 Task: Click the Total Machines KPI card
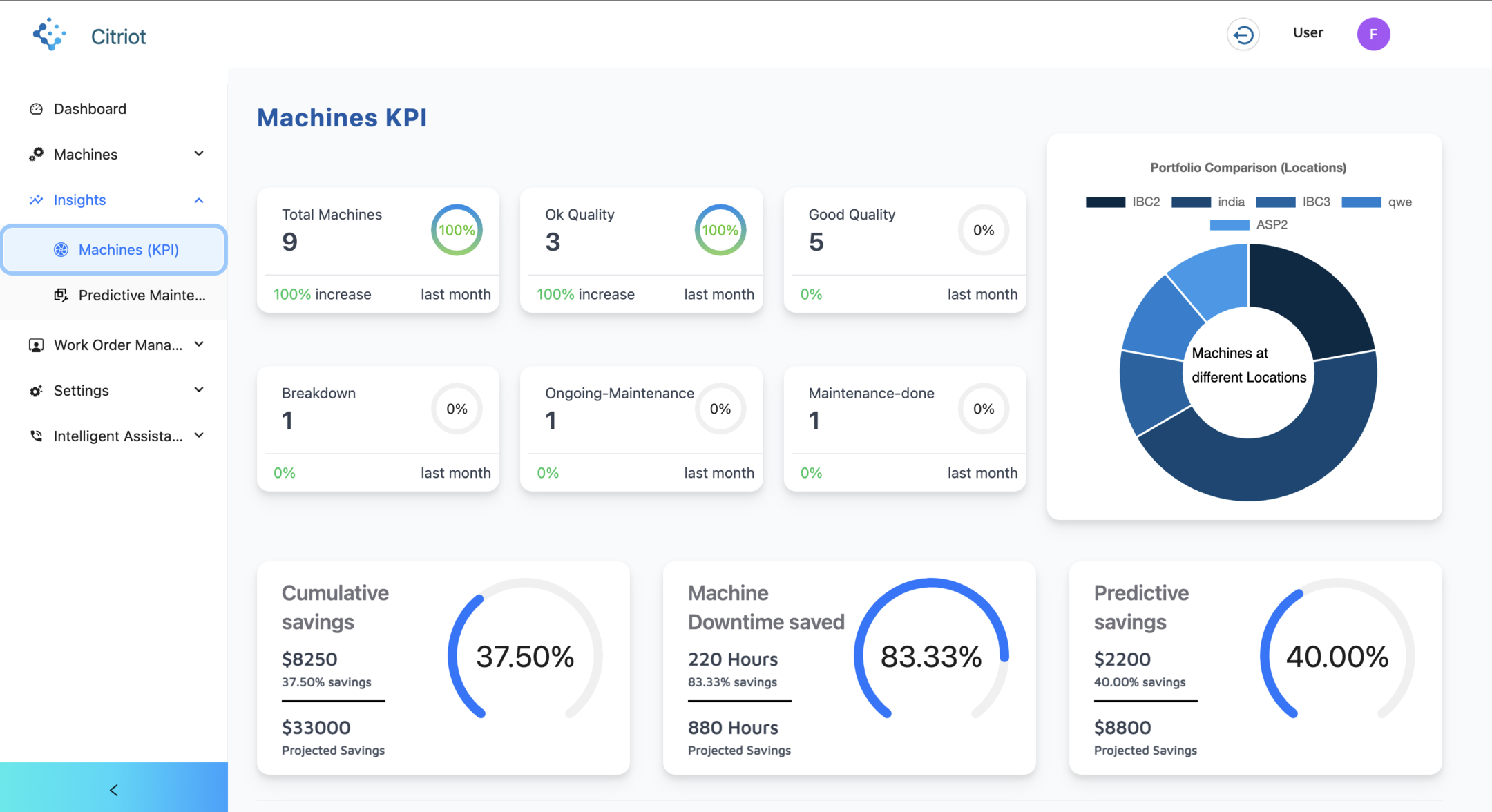[378, 250]
